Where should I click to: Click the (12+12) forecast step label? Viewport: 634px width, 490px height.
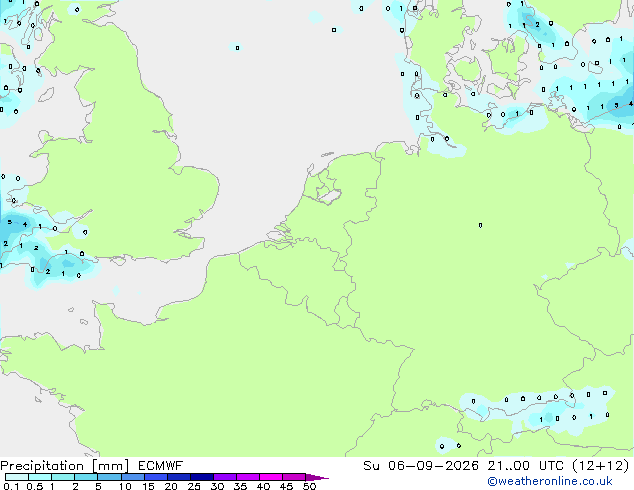point(601,466)
